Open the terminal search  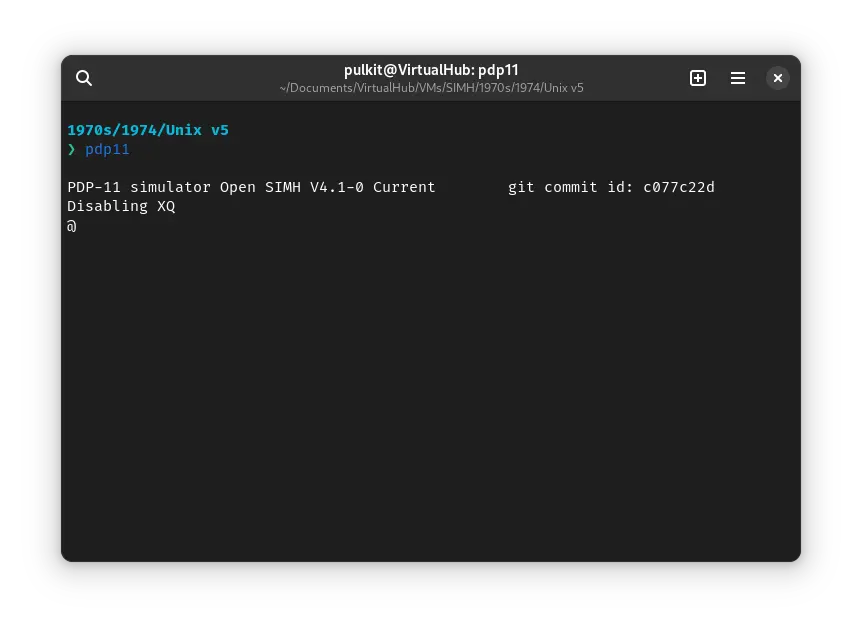(84, 78)
